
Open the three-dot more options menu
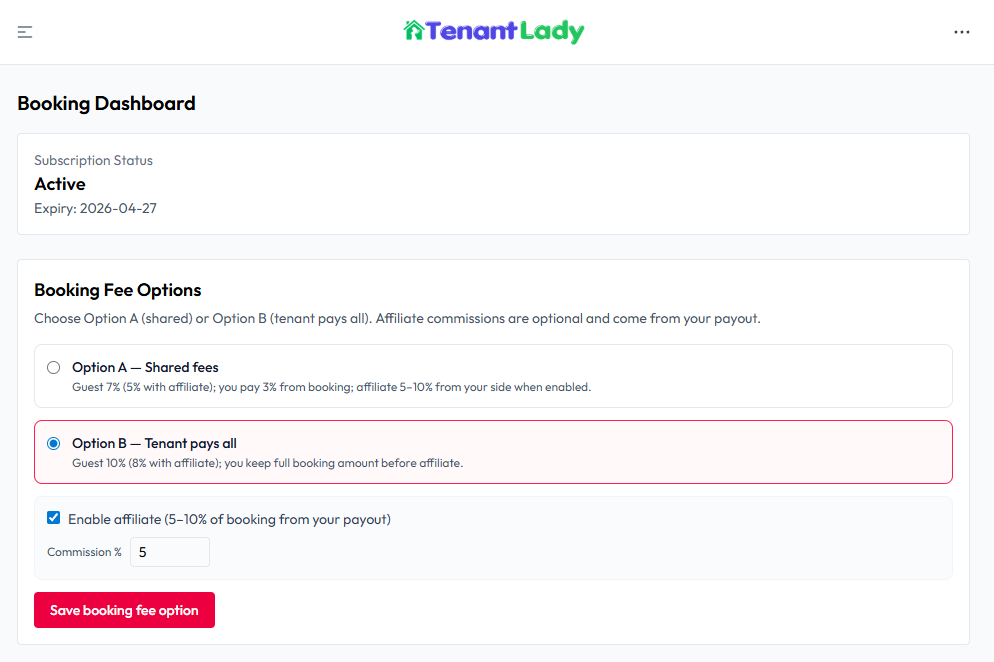pos(961,32)
